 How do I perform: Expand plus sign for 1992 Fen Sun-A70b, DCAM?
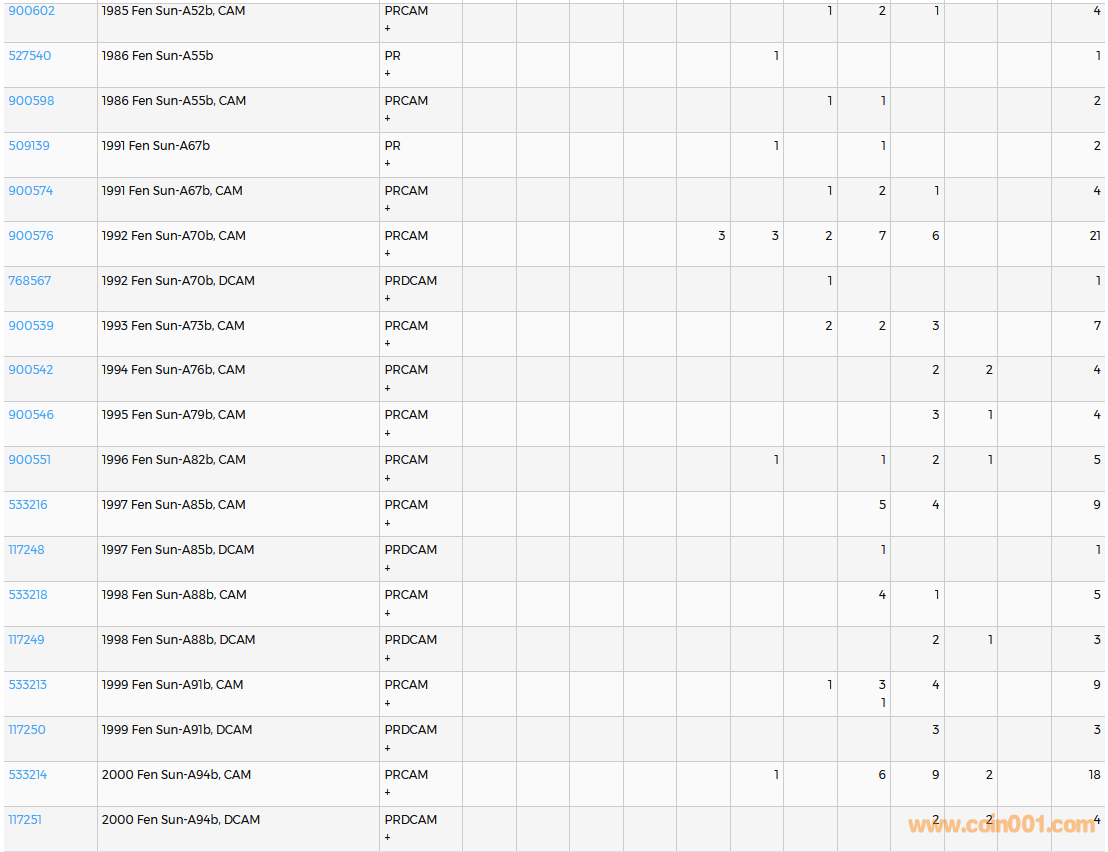click(388, 299)
